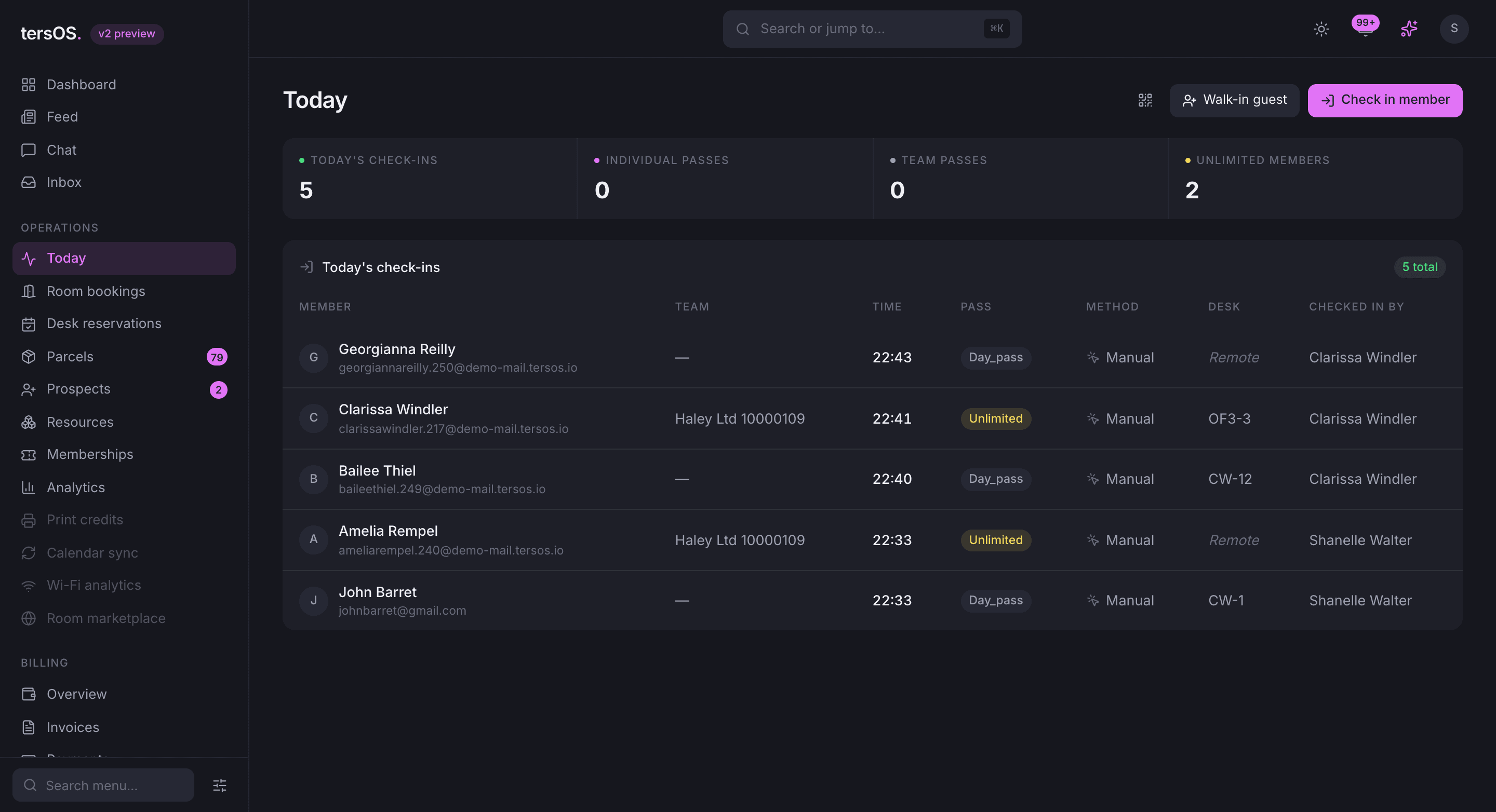Click the Memberships ticket icon
The width and height of the screenshot is (1496, 812).
pos(29,454)
